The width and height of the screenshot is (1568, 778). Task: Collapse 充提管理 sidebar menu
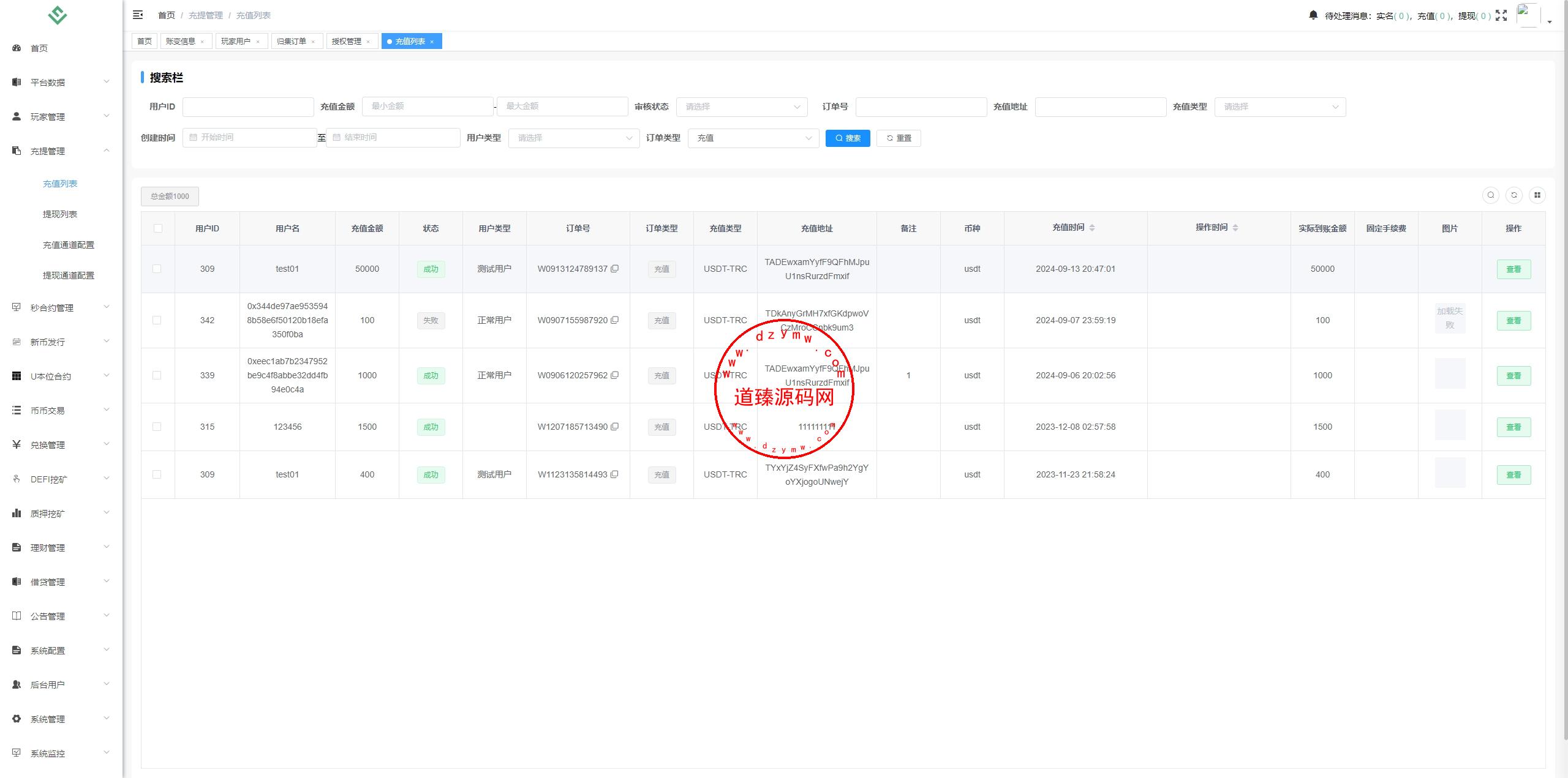(61, 151)
